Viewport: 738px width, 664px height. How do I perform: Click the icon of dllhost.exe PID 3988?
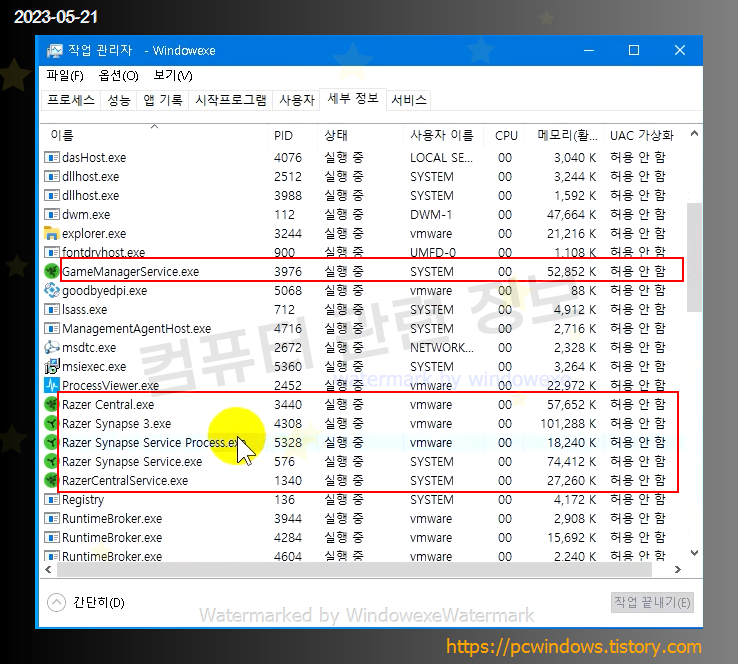[x=51, y=195]
